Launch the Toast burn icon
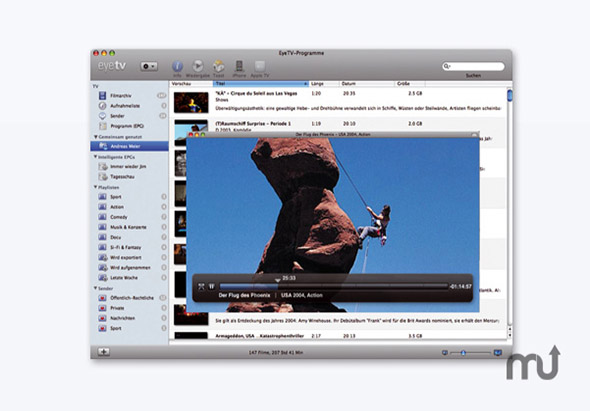The height and width of the screenshot is (411, 590). [218, 66]
